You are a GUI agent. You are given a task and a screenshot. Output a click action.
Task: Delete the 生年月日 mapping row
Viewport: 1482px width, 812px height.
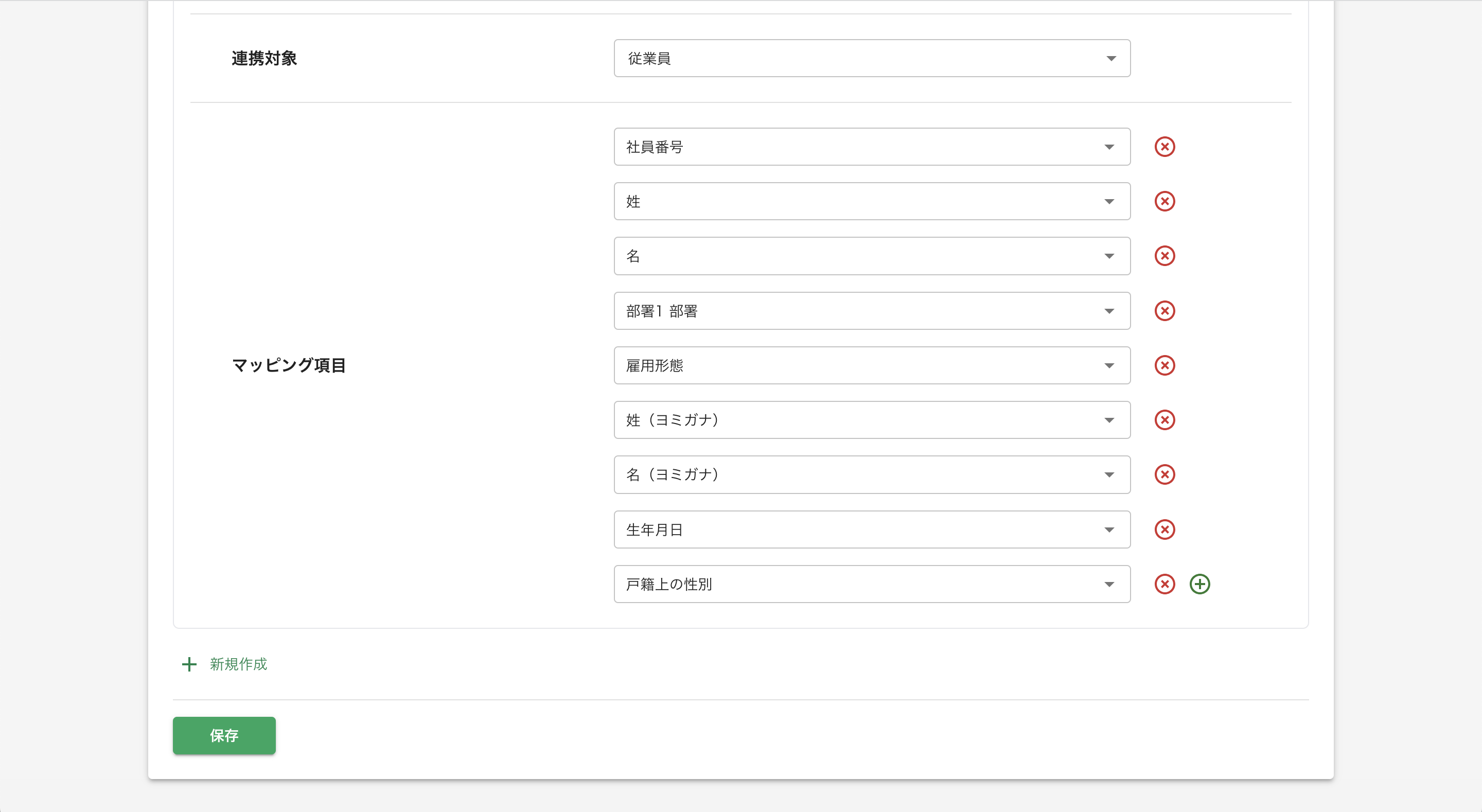(x=1165, y=529)
